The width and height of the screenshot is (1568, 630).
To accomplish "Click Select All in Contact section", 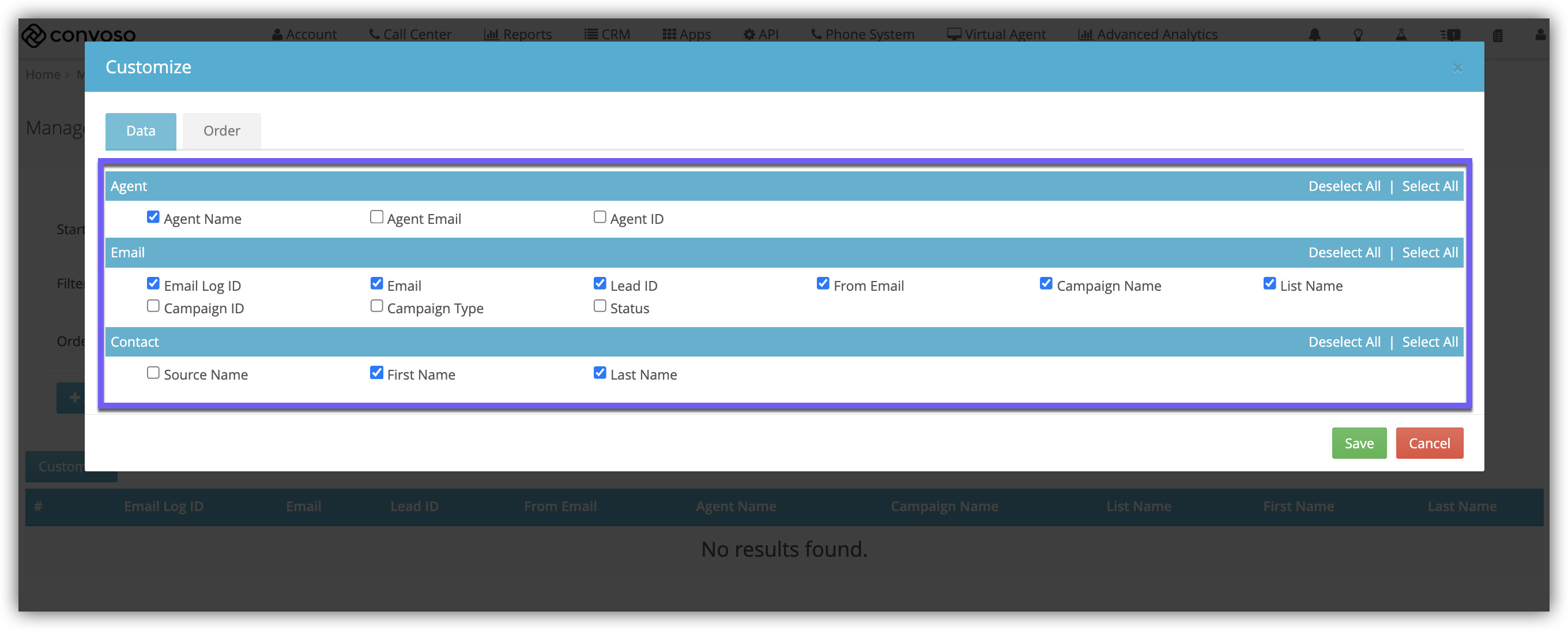I will [1429, 342].
